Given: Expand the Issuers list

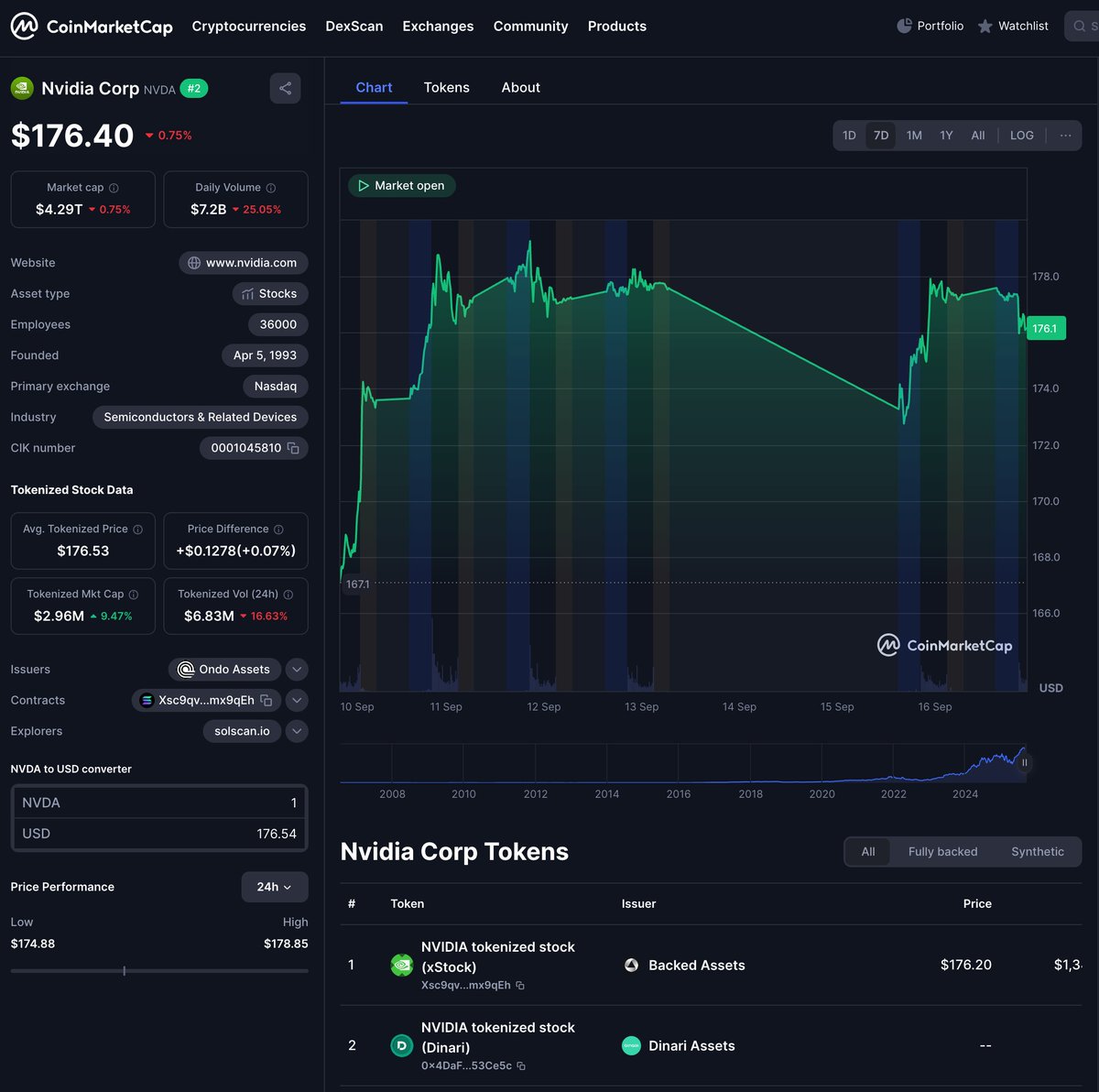Looking at the screenshot, I should pyautogui.click(x=297, y=670).
